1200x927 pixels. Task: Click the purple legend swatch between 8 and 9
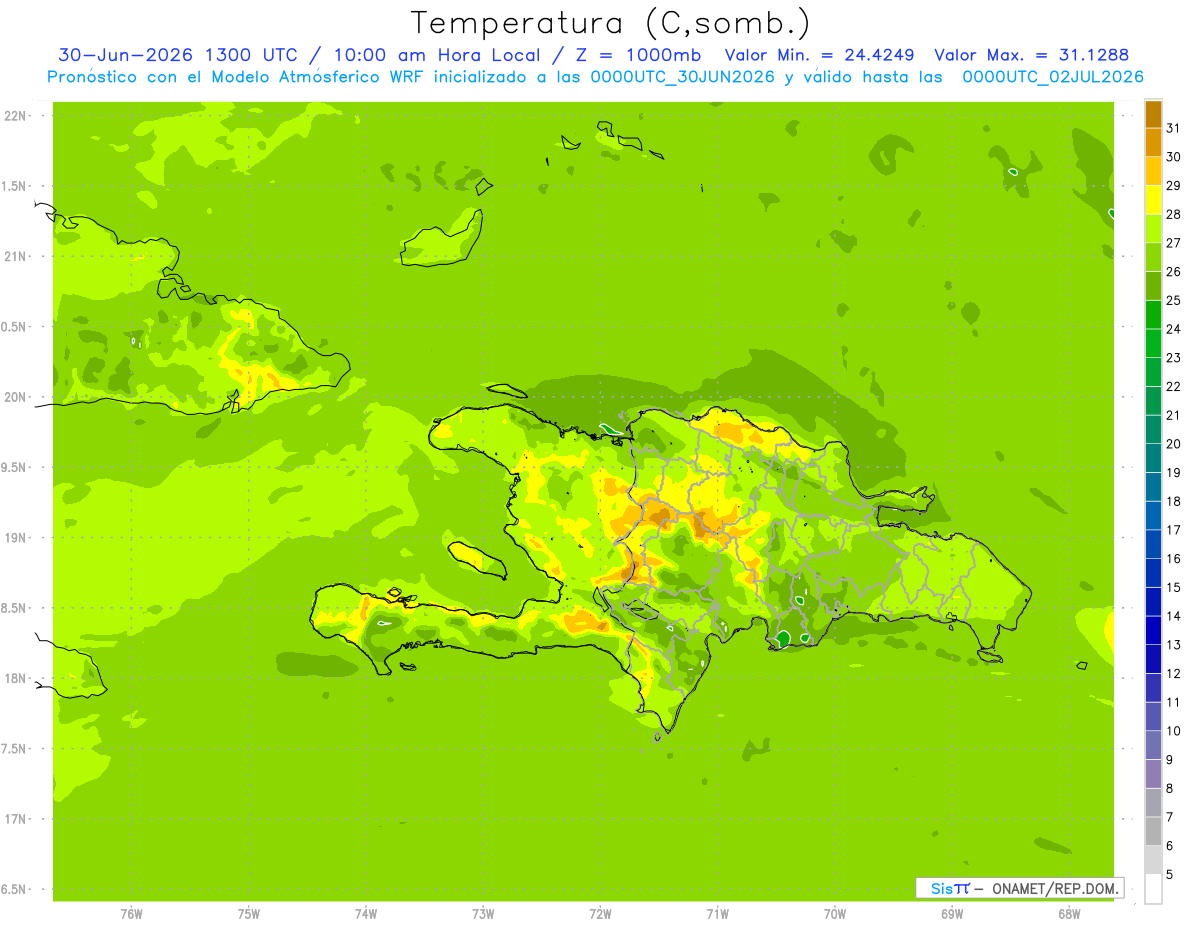pos(1153,774)
